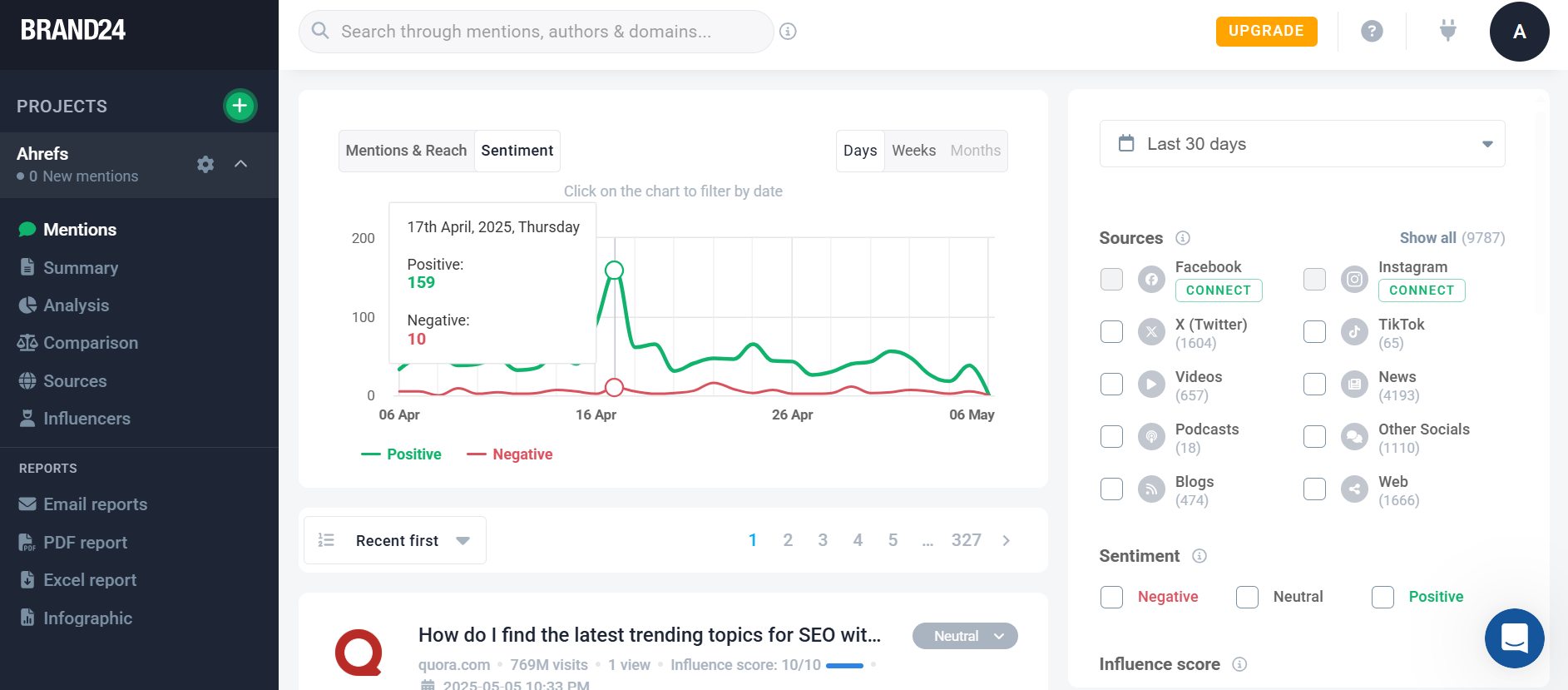Change the Neutral sentiment dropdown on mention
This screenshot has width=1568, height=690.
pos(965,636)
